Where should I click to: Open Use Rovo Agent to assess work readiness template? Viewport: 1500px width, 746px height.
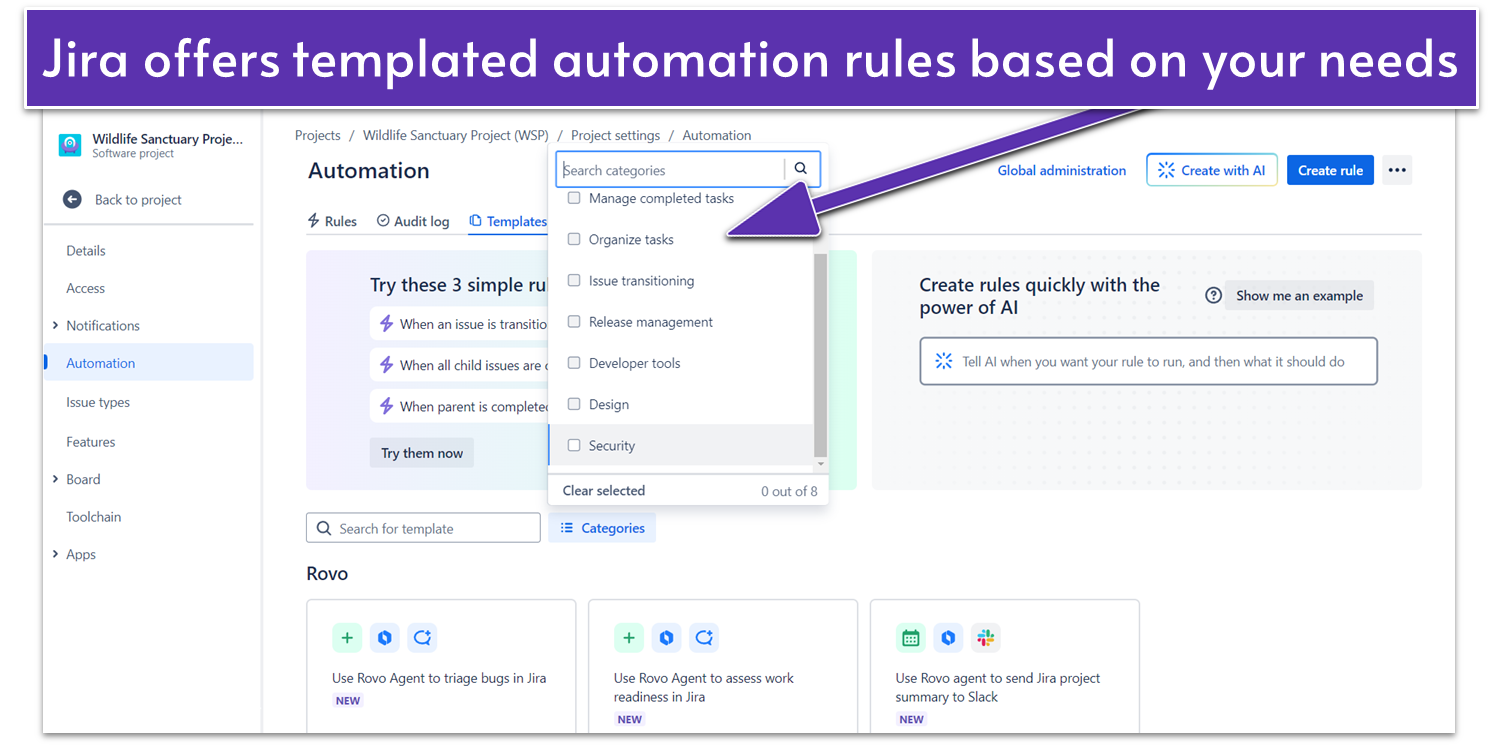[x=723, y=666]
